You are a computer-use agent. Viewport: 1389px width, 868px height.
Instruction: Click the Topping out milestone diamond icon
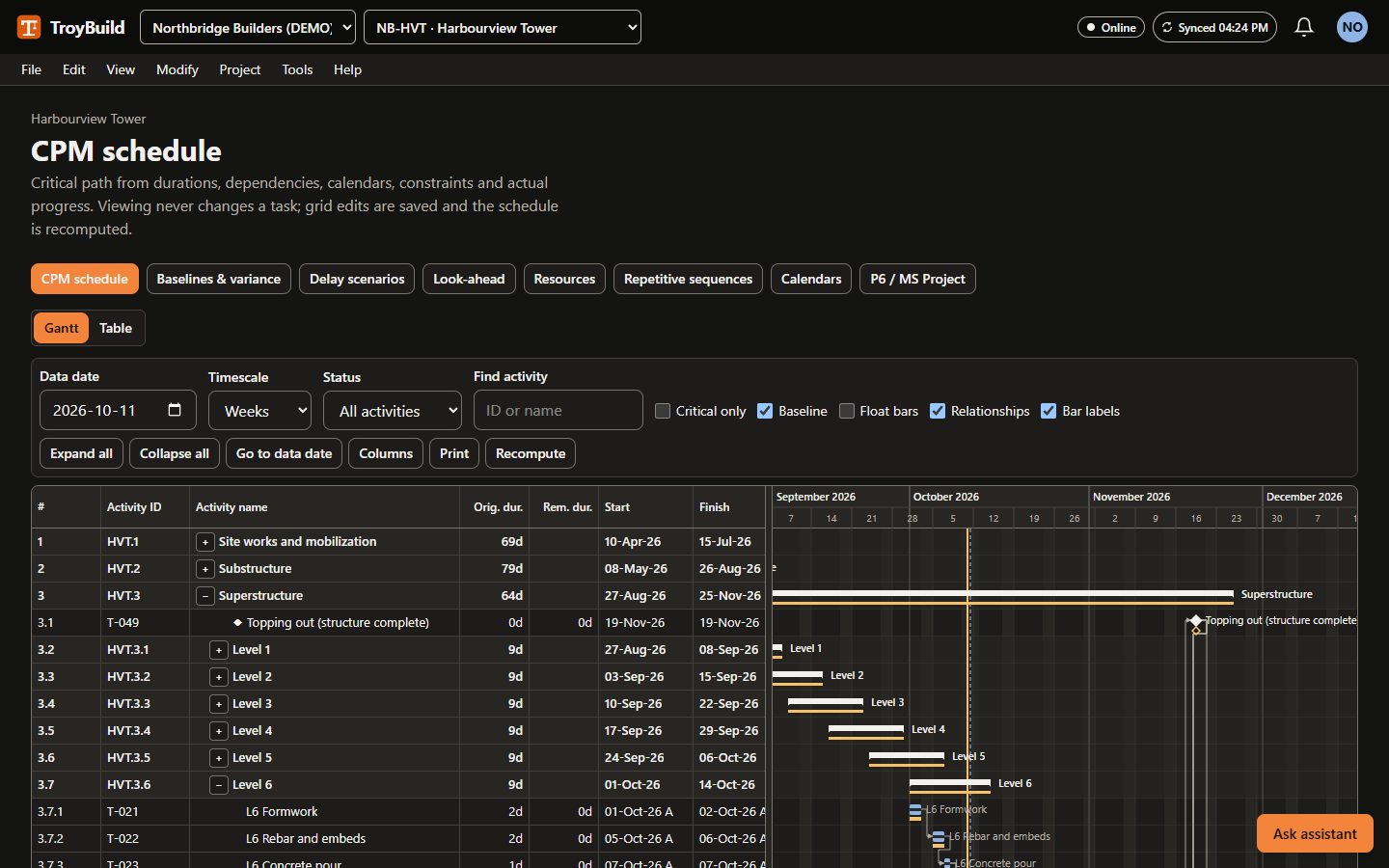pyautogui.click(x=1196, y=621)
